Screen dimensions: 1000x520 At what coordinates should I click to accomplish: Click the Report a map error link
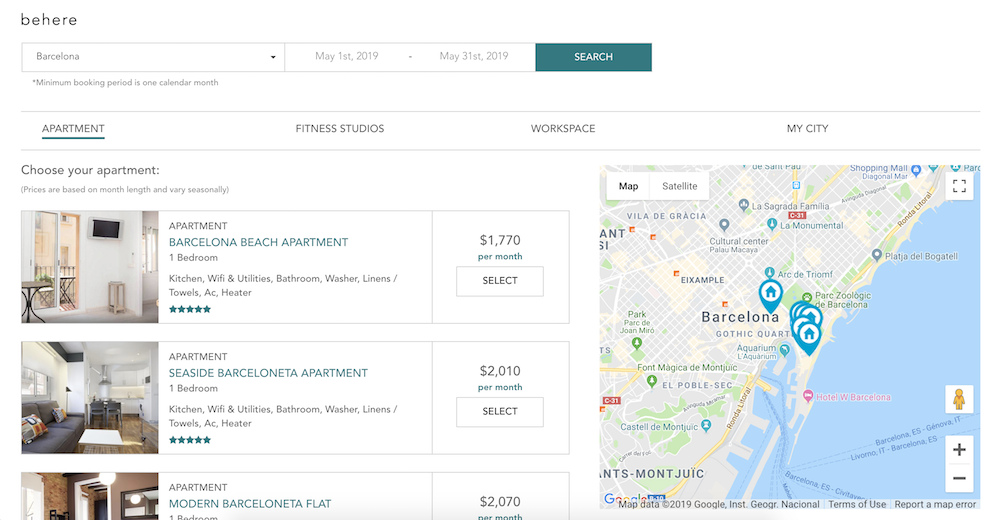point(935,504)
